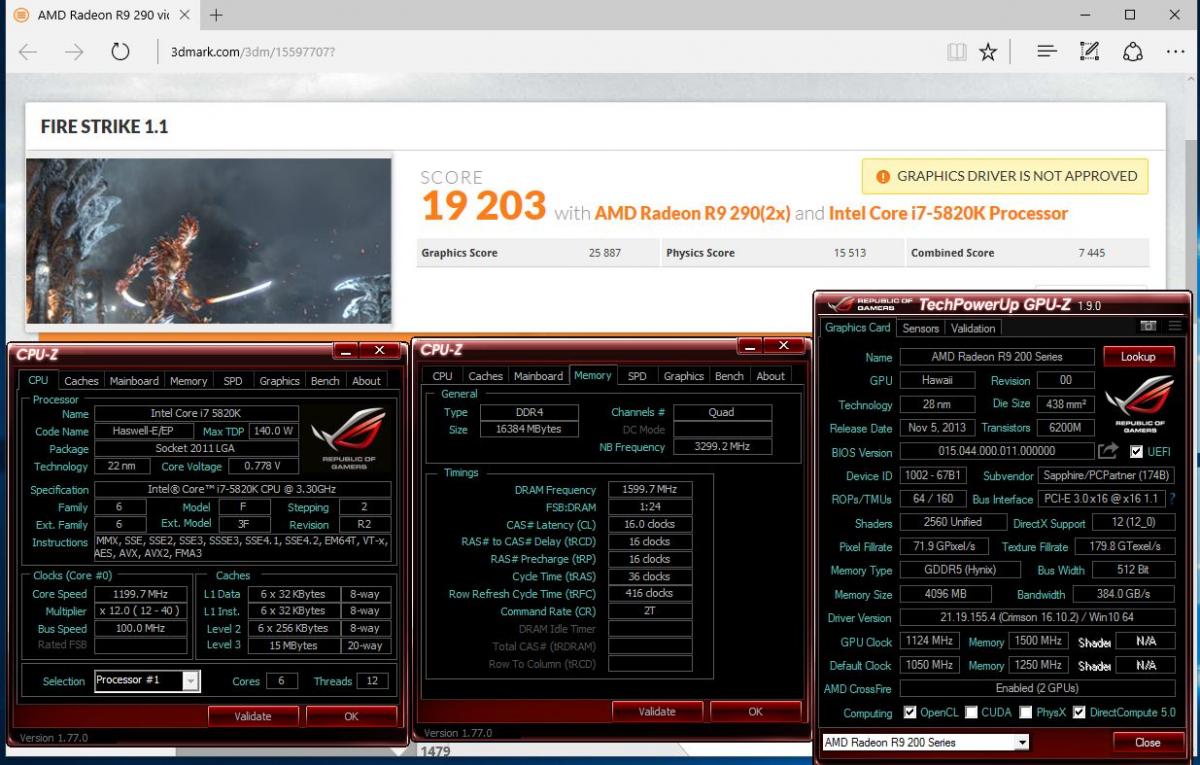
Task: Open About tab in left CPU-Z window
Action: pos(367,381)
